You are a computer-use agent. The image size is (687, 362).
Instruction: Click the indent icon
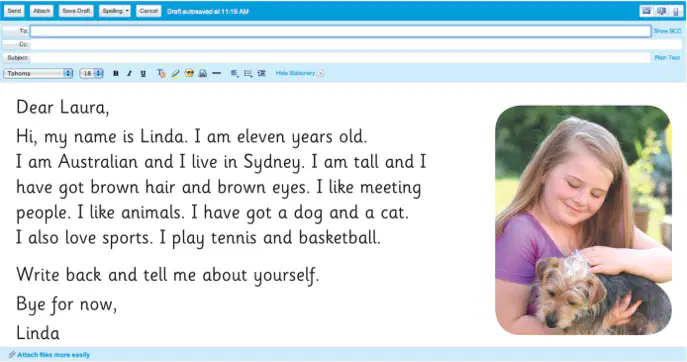point(262,73)
